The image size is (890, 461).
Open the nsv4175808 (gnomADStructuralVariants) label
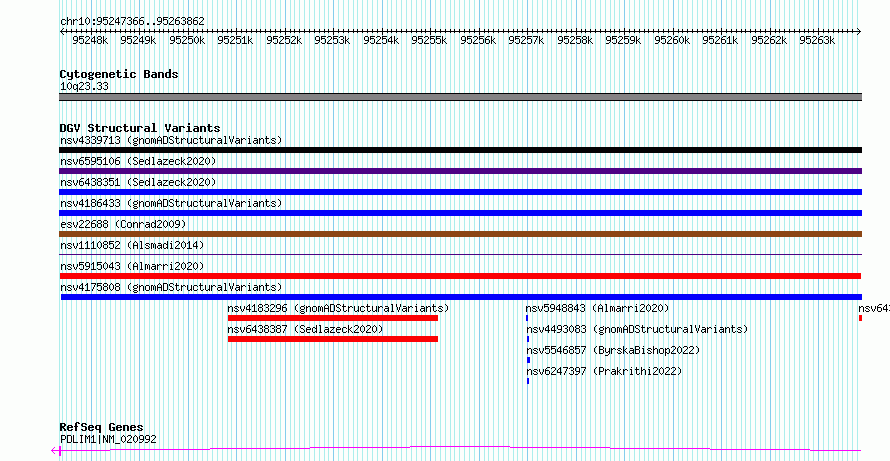click(x=171, y=287)
